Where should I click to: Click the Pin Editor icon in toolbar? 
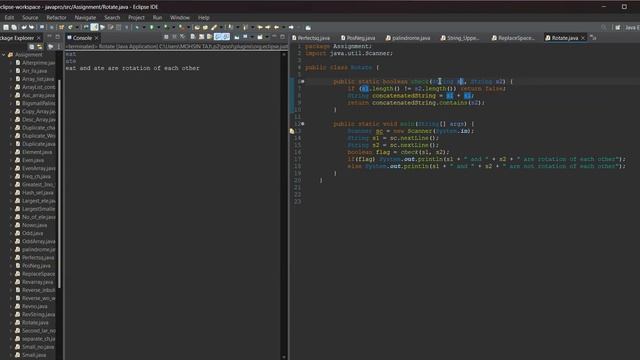tap(308, 27)
